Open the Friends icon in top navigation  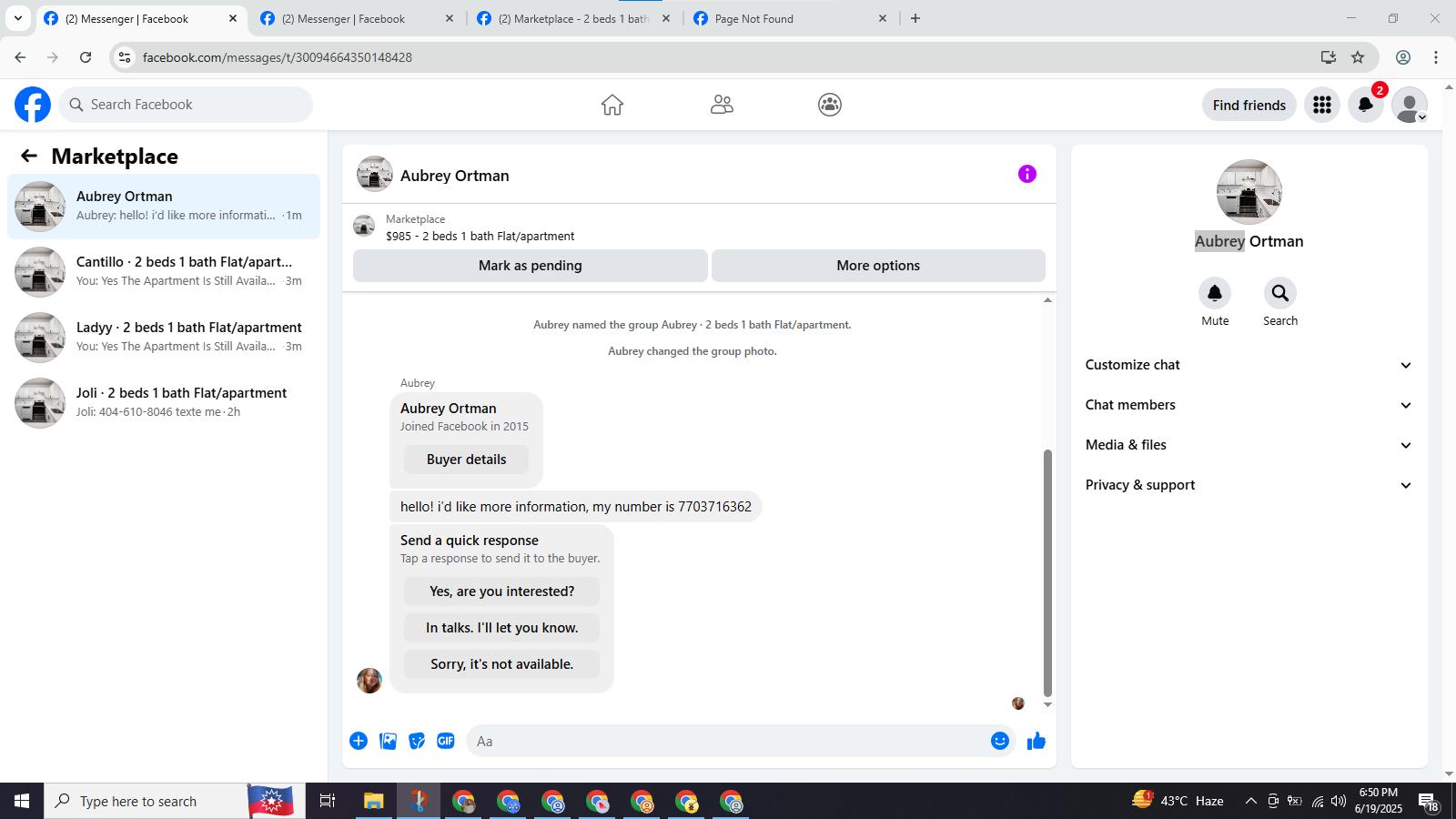722,105
